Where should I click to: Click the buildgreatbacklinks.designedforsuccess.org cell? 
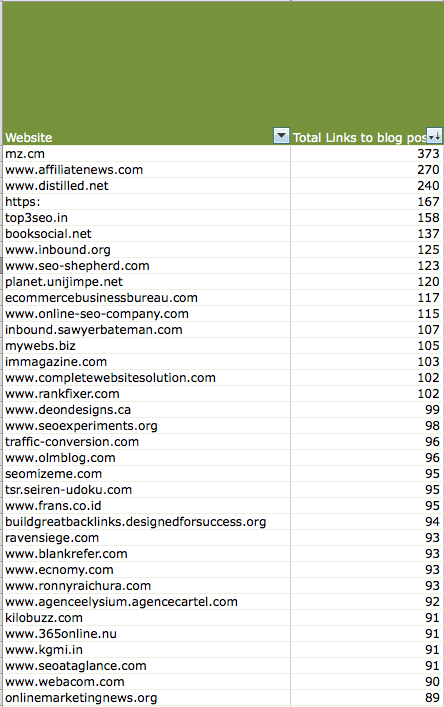[x=146, y=522]
